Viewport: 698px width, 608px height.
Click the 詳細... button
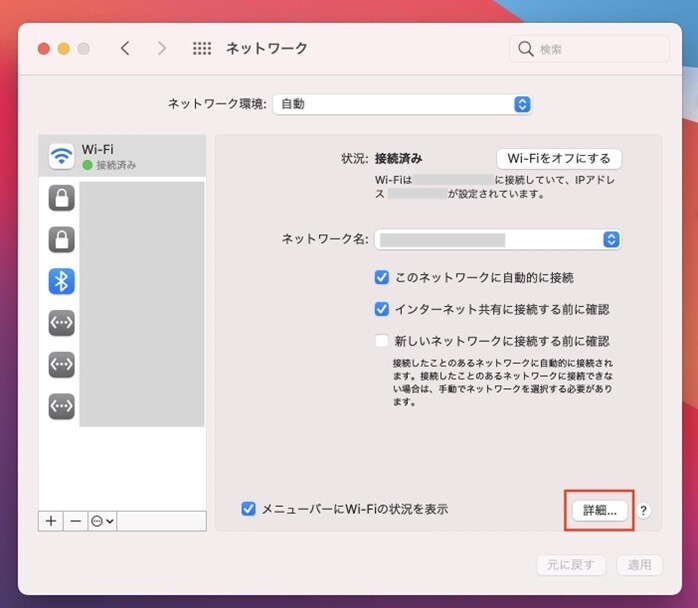[x=600, y=510]
